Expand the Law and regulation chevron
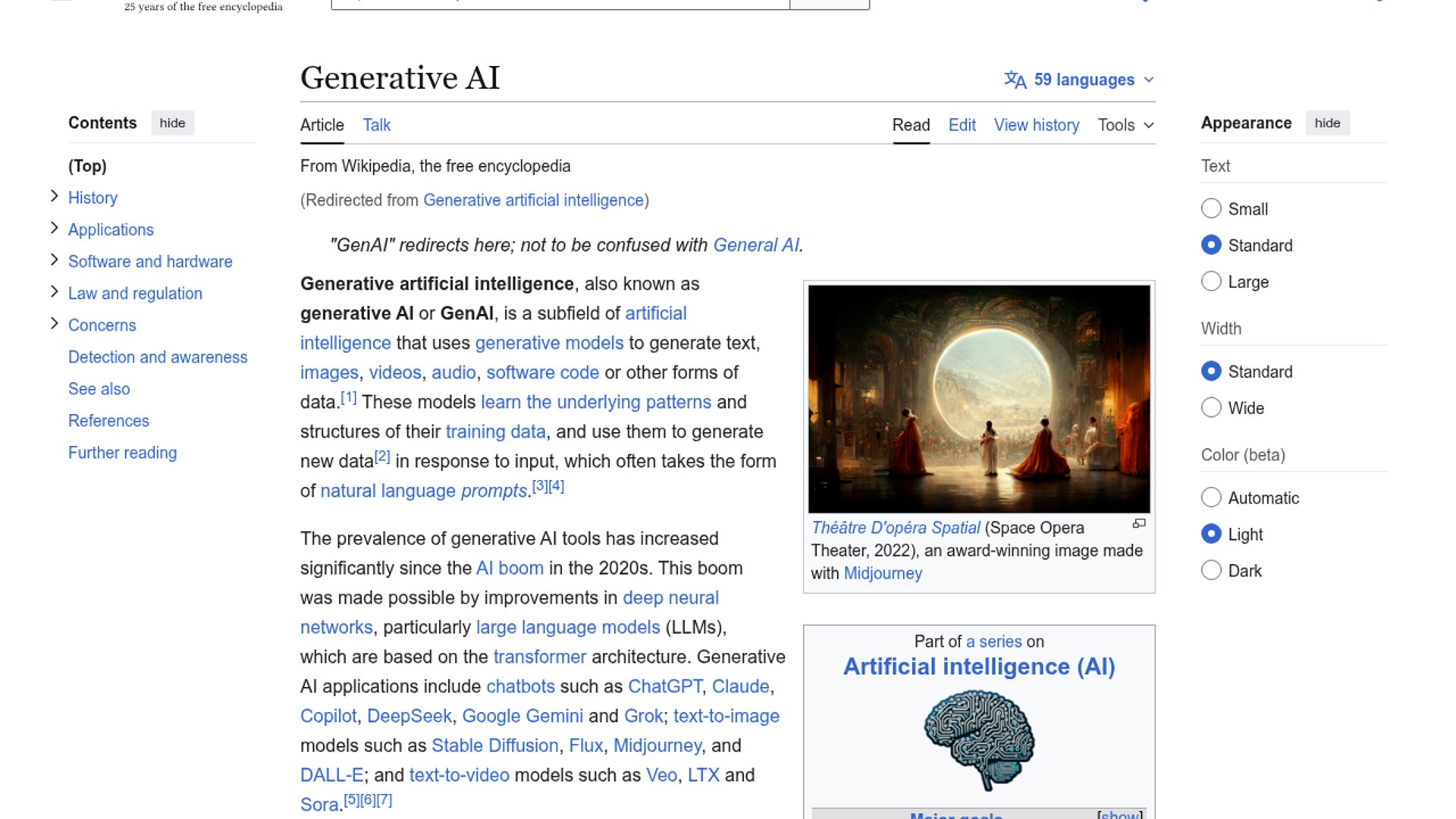The image size is (1456, 819). point(54,292)
